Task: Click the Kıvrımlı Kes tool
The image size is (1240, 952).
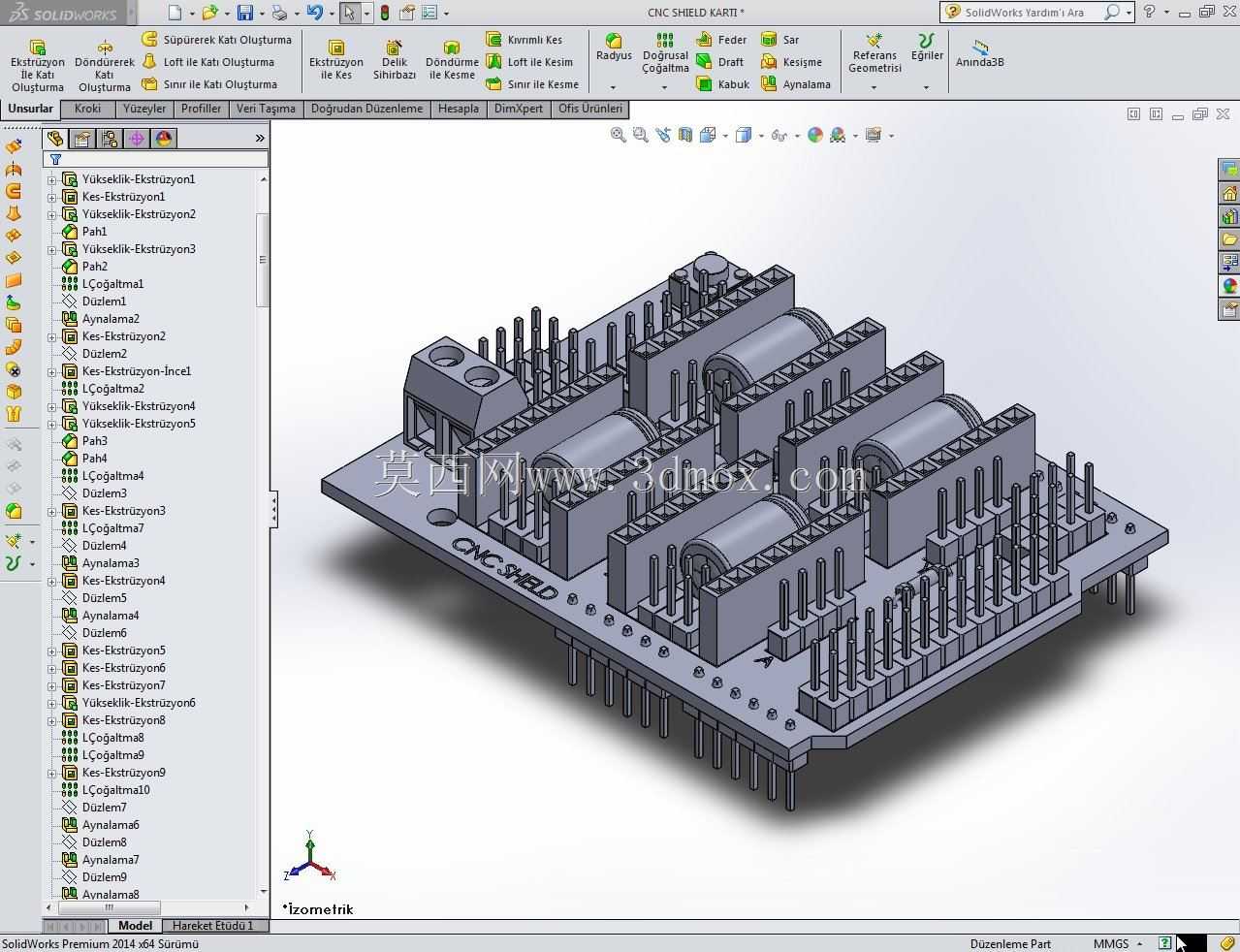Action: click(x=524, y=40)
